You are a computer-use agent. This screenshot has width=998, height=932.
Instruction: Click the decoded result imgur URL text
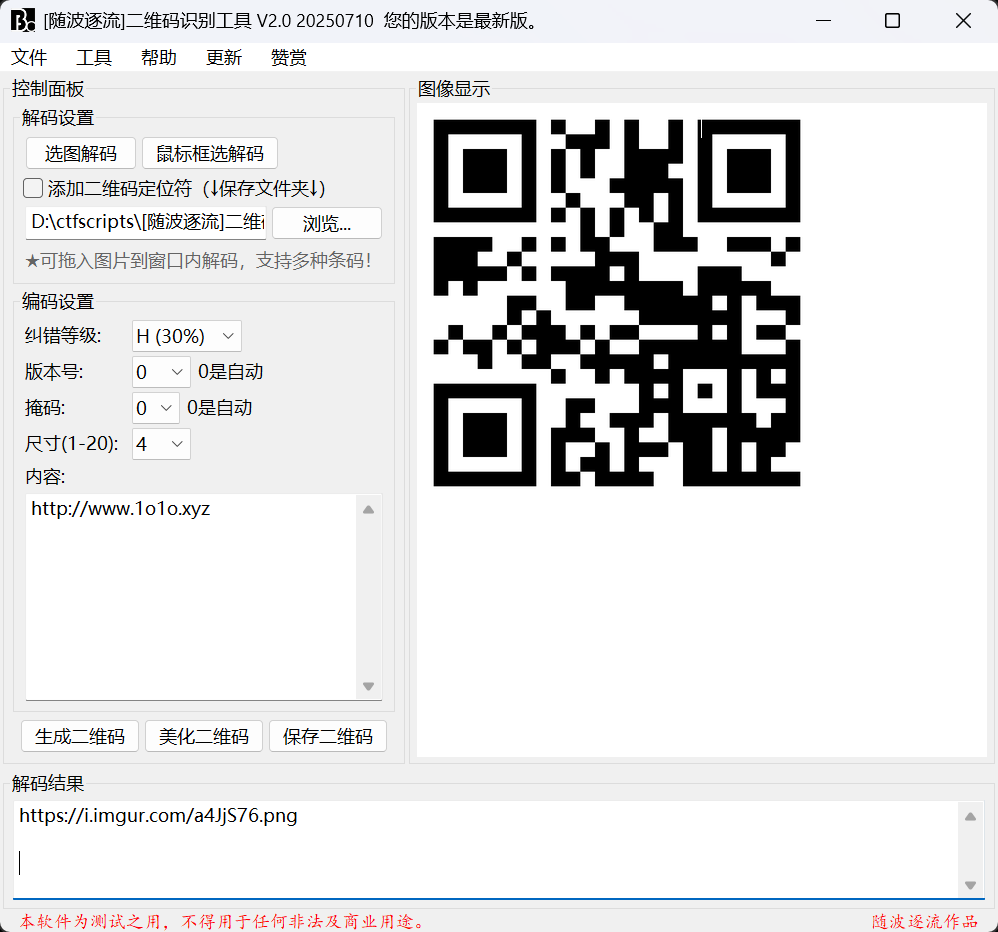[x=158, y=816]
